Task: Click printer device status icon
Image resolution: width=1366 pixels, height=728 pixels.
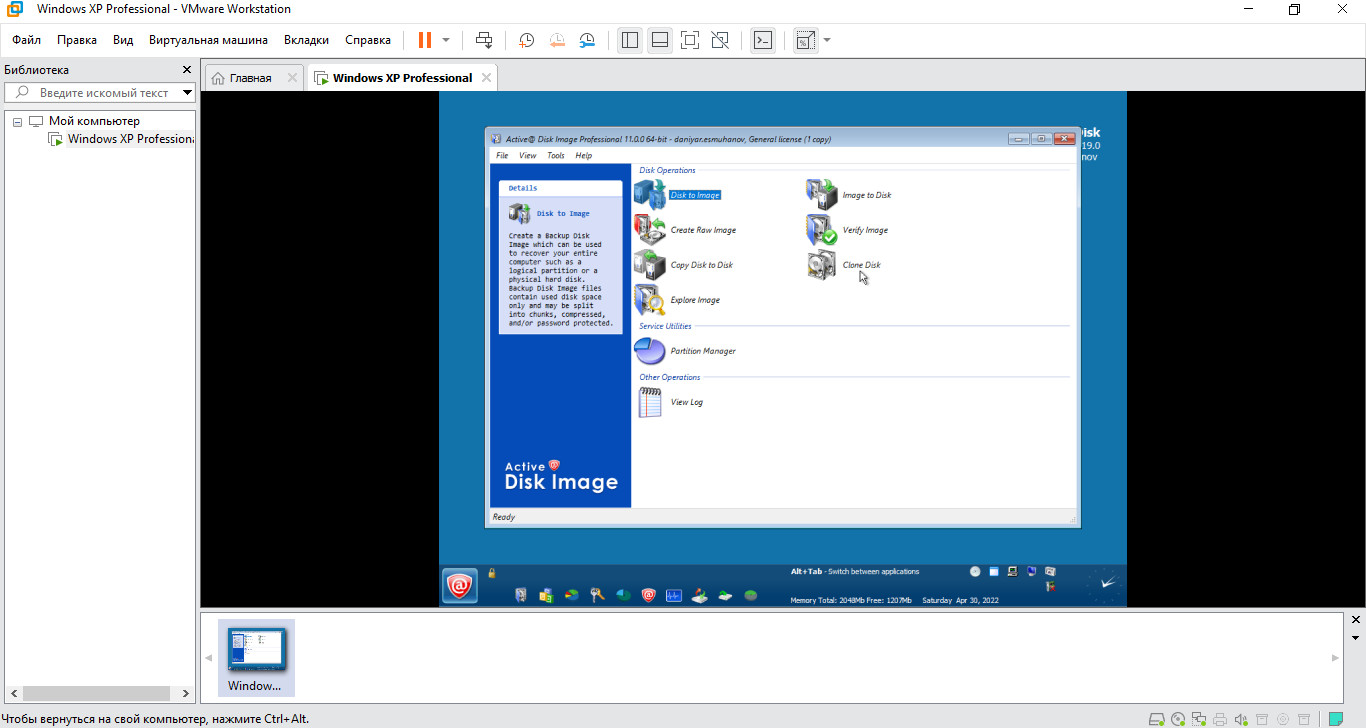Action: click(1220, 718)
